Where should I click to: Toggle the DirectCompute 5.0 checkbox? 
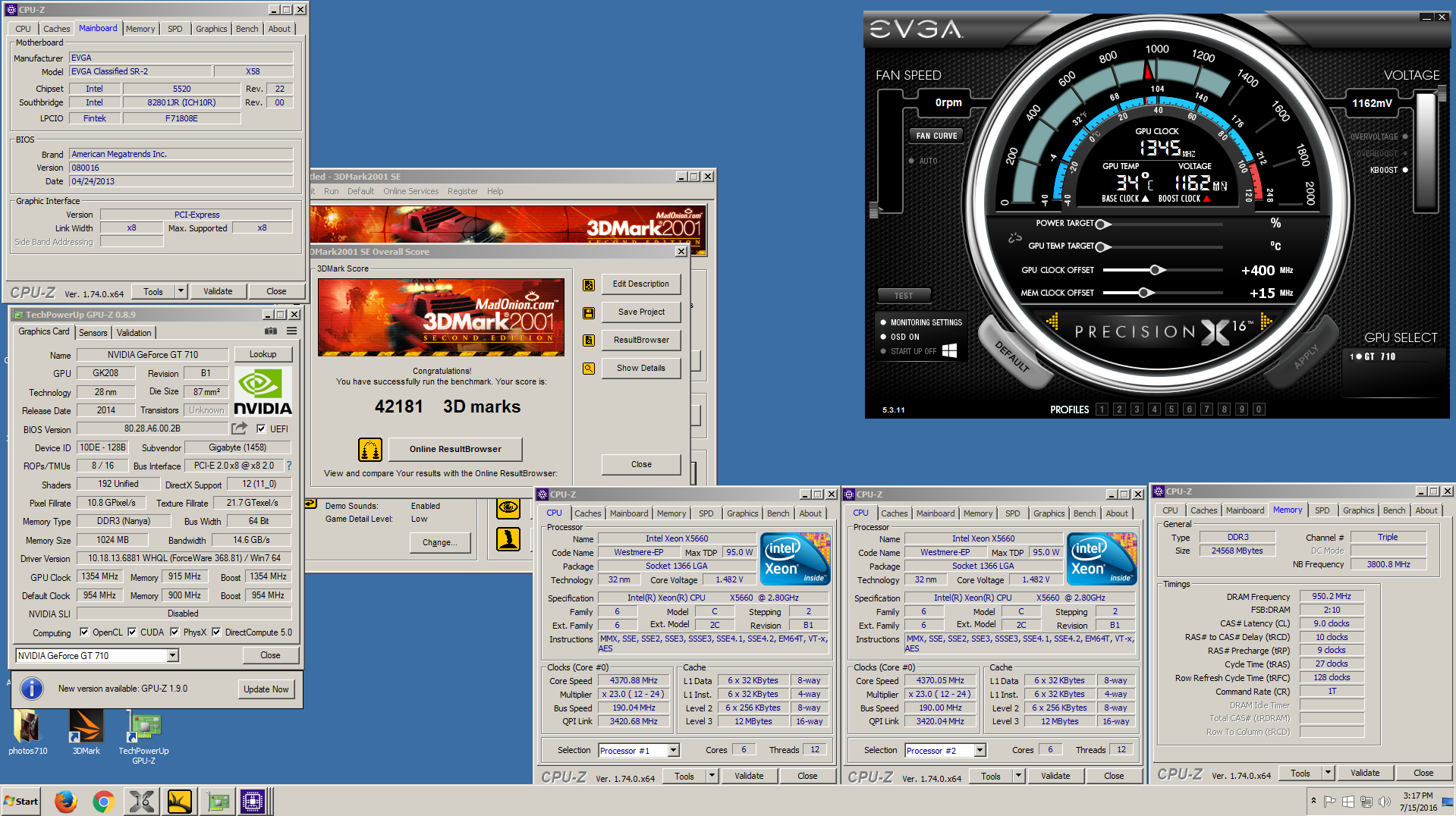pos(216,632)
